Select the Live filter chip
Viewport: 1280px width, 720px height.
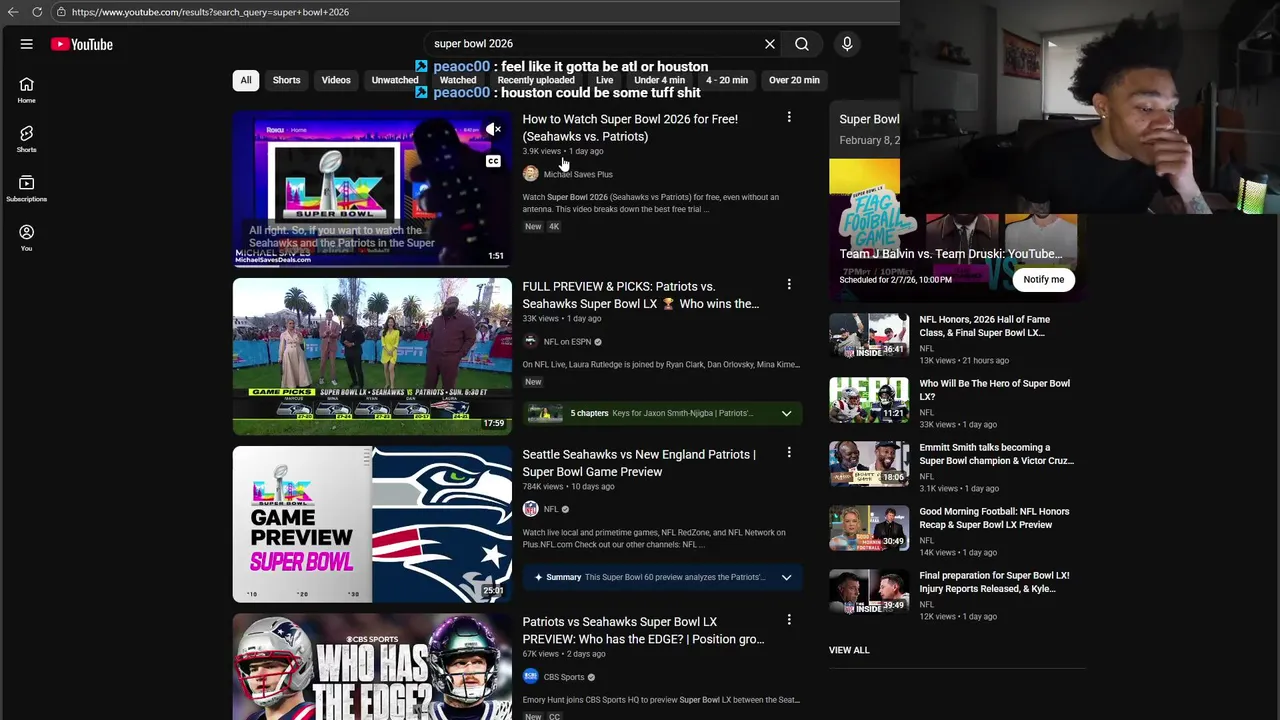(x=604, y=80)
